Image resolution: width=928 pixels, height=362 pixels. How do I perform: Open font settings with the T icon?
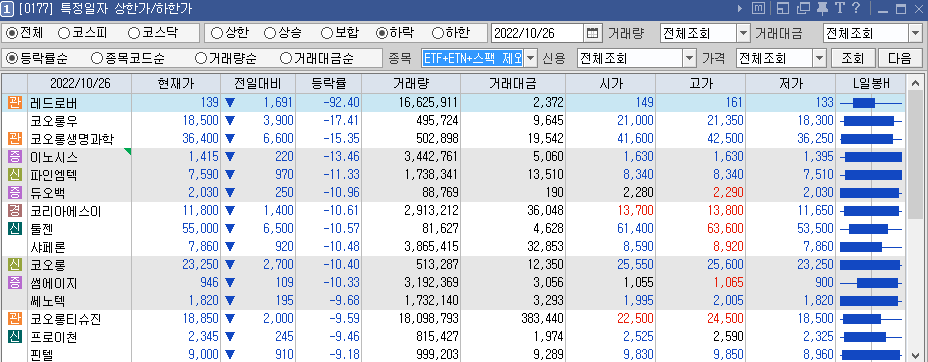pyautogui.click(x=840, y=8)
